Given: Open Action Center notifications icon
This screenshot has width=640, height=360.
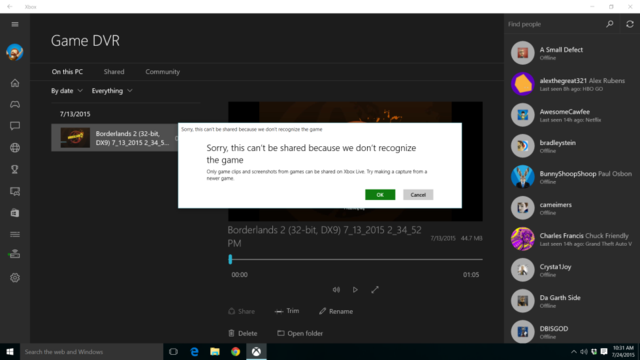Looking at the screenshot, I should pos(604,351).
